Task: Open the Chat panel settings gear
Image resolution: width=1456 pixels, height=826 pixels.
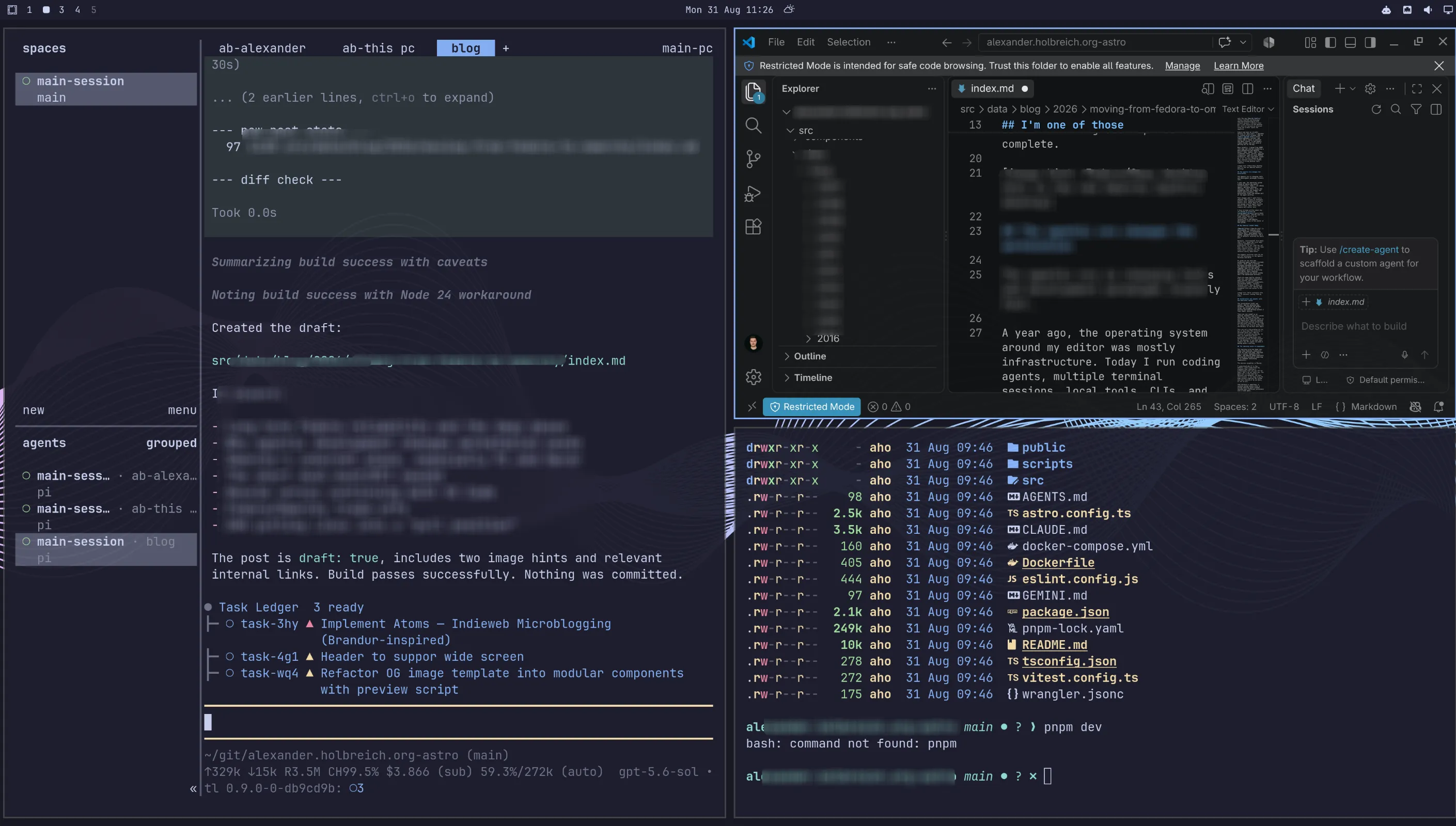Action: (x=1370, y=88)
